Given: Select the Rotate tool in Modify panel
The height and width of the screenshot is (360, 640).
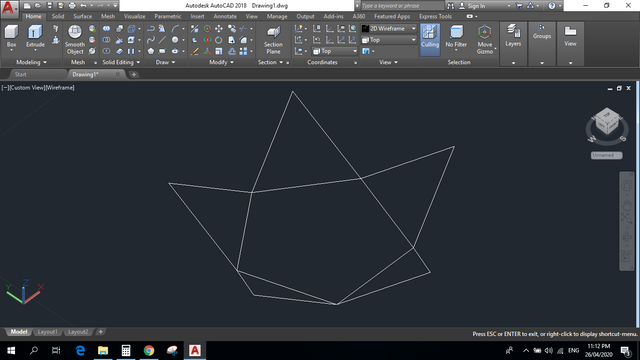Looking at the screenshot, I should pos(219,40).
